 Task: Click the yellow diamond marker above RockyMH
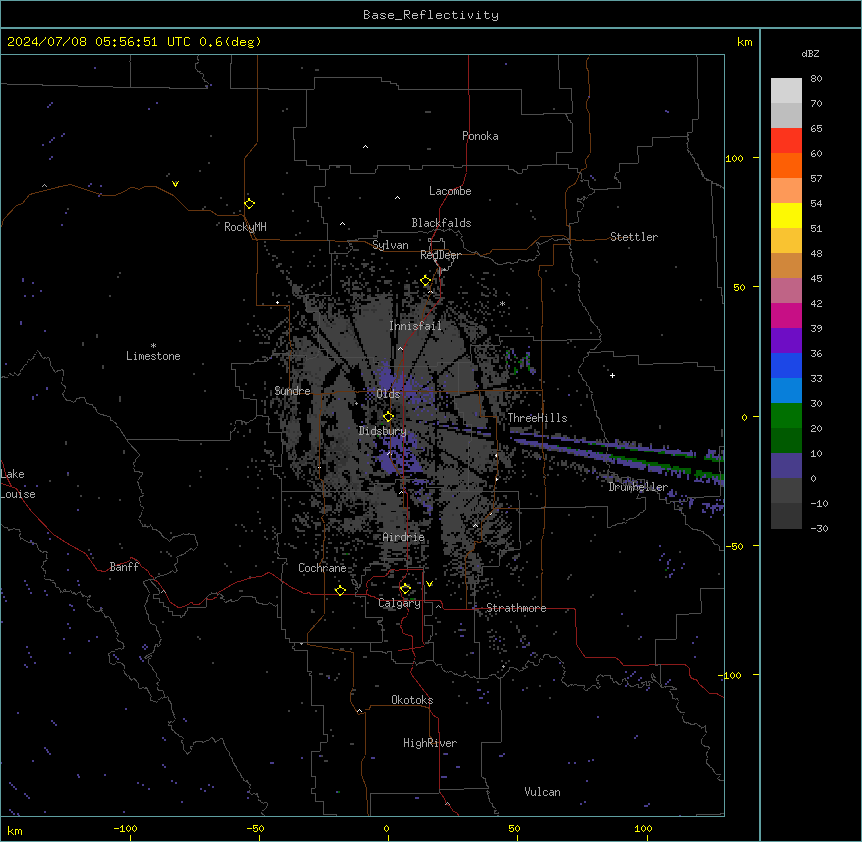coord(249,204)
